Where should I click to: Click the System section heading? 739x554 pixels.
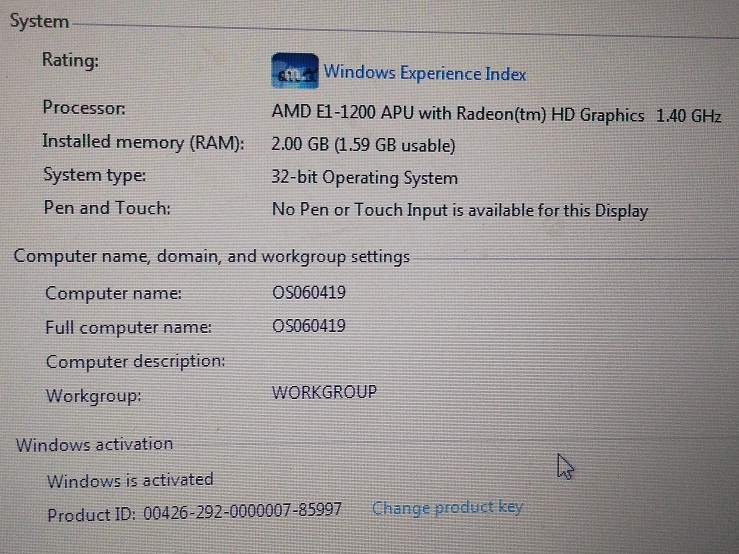tap(40, 21)
